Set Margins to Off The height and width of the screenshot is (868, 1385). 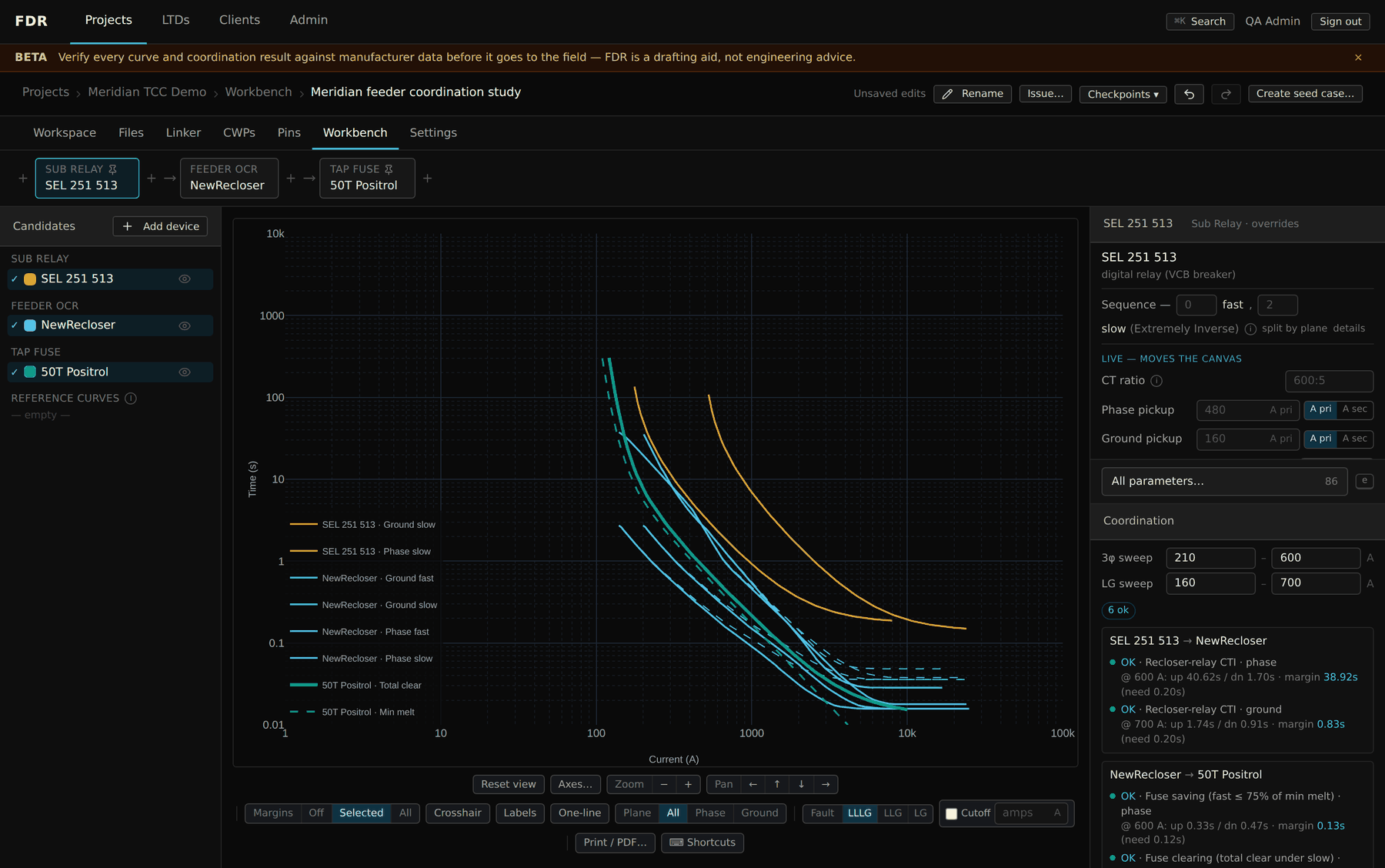(316, 813)
